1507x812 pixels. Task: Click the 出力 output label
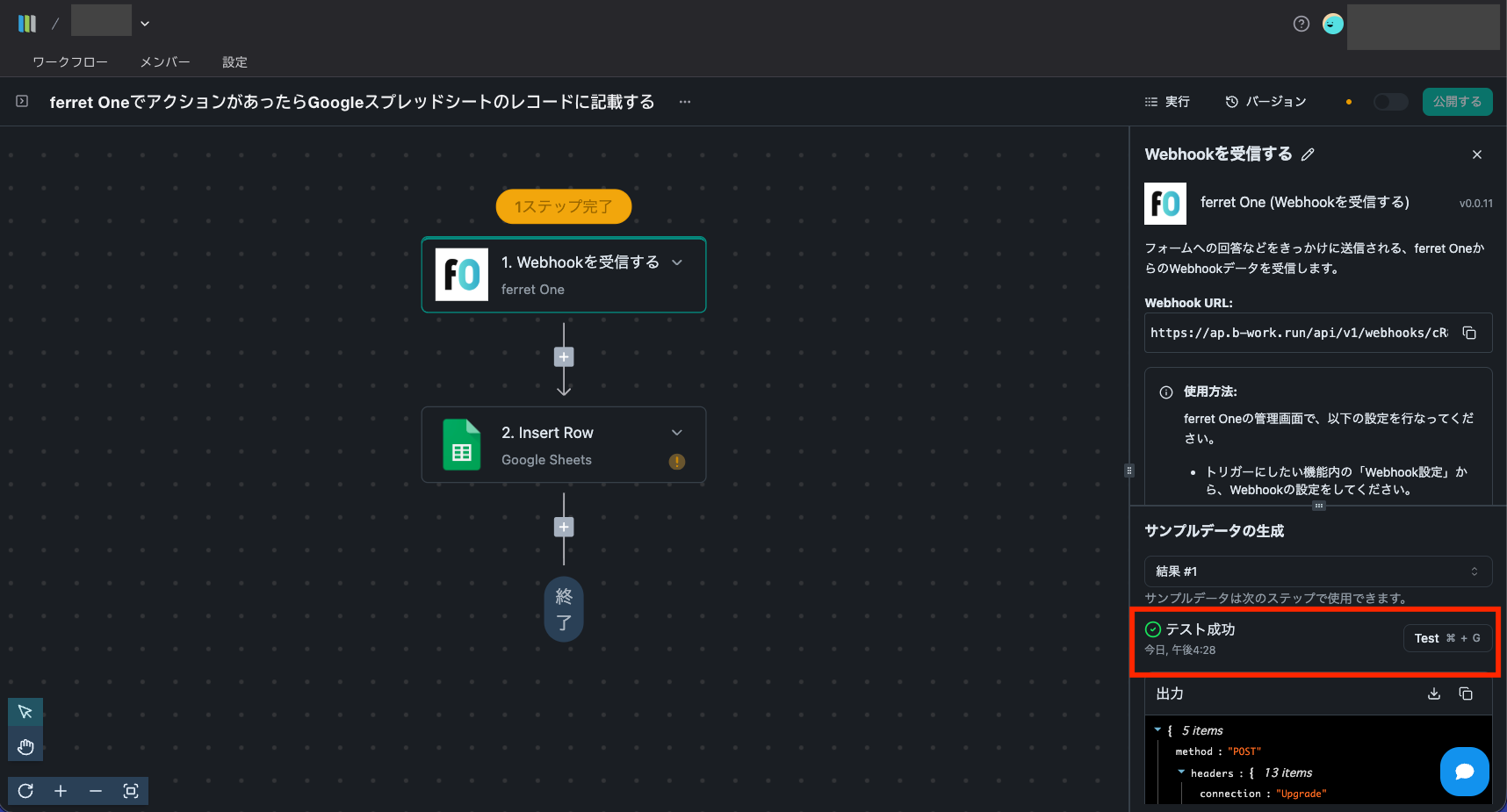coord(1170,693)
